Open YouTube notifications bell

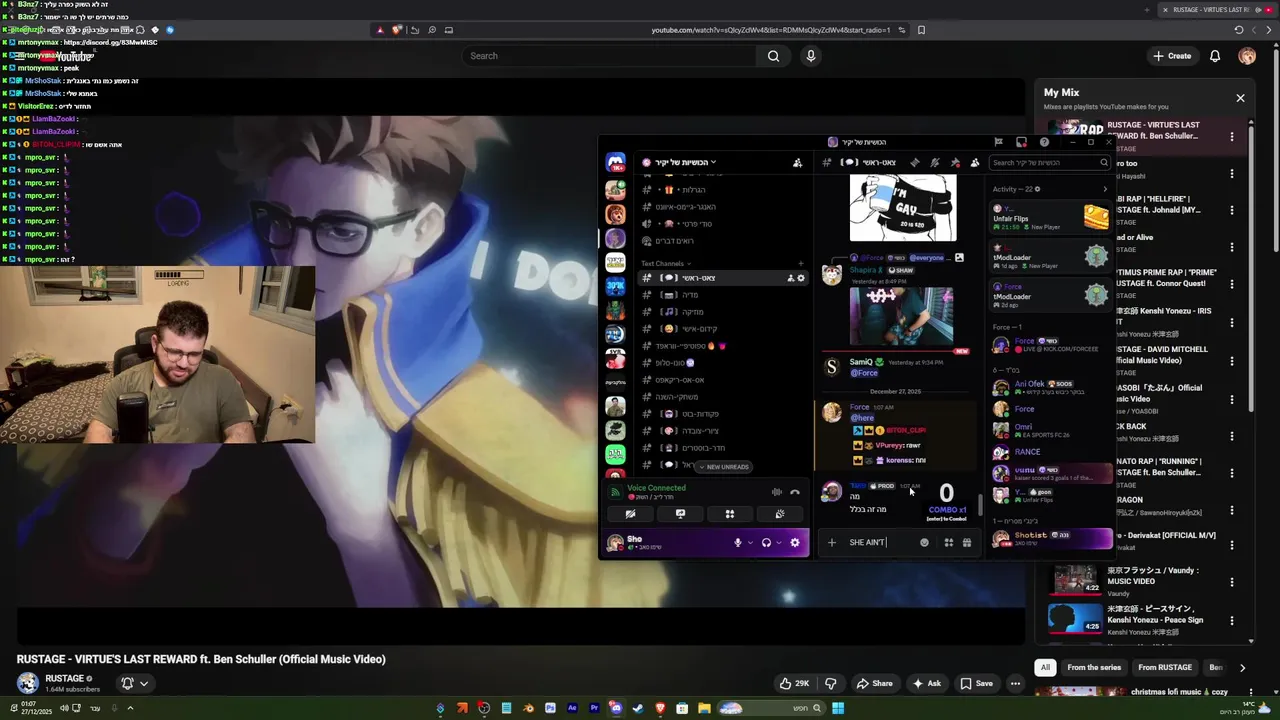[1215, 56]
